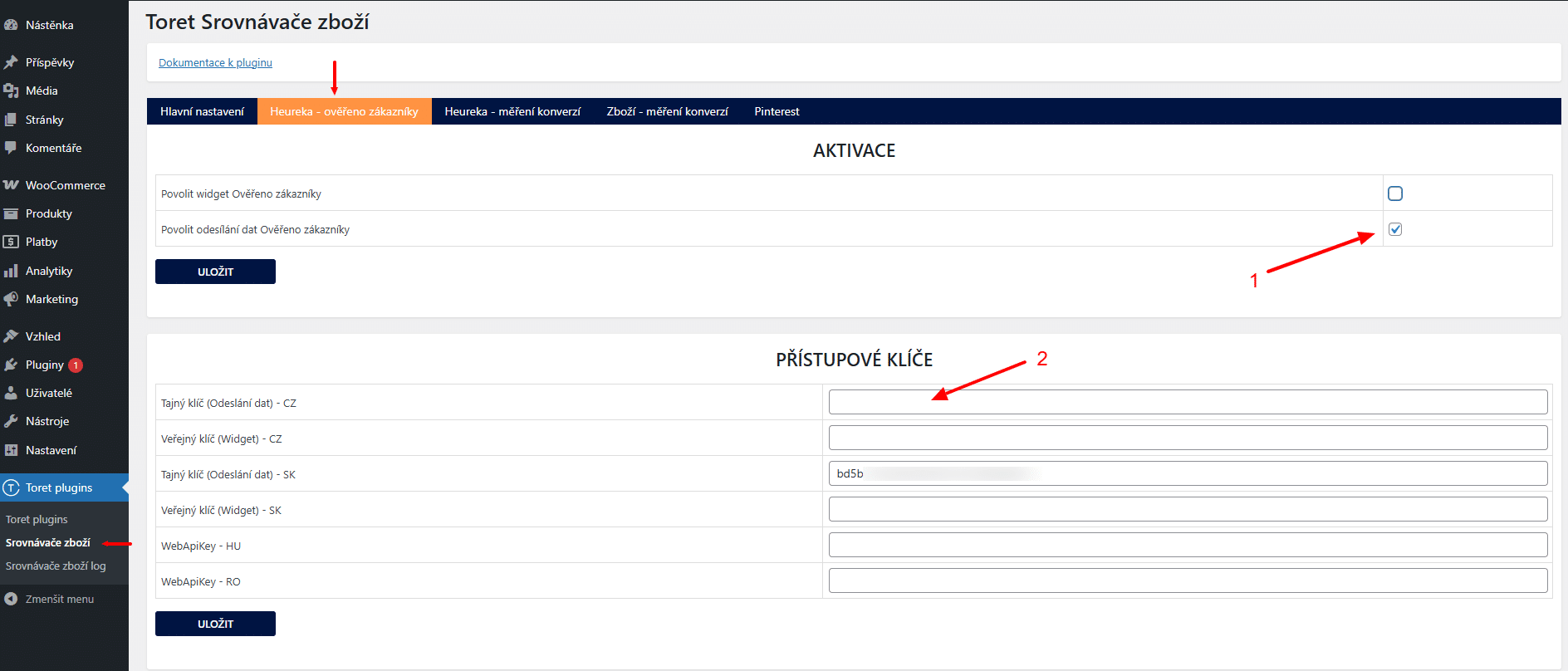Switch to Heureka - měření konverzí tab

(512, 111)
